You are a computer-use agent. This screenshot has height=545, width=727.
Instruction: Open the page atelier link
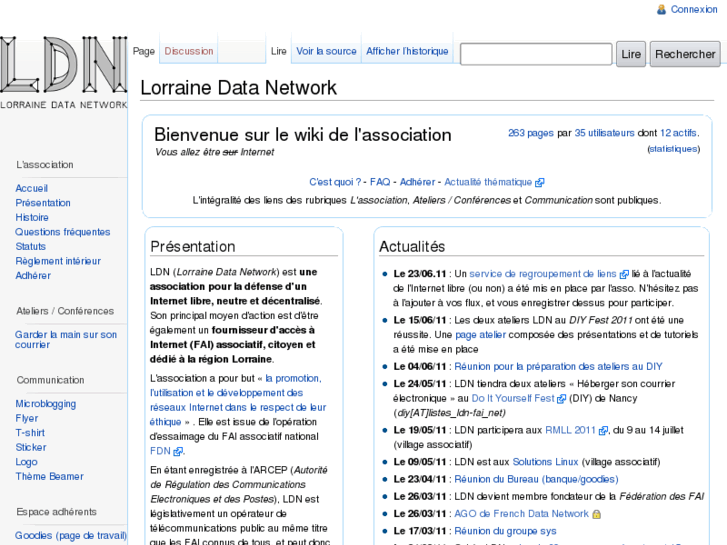tap(480, 335)
